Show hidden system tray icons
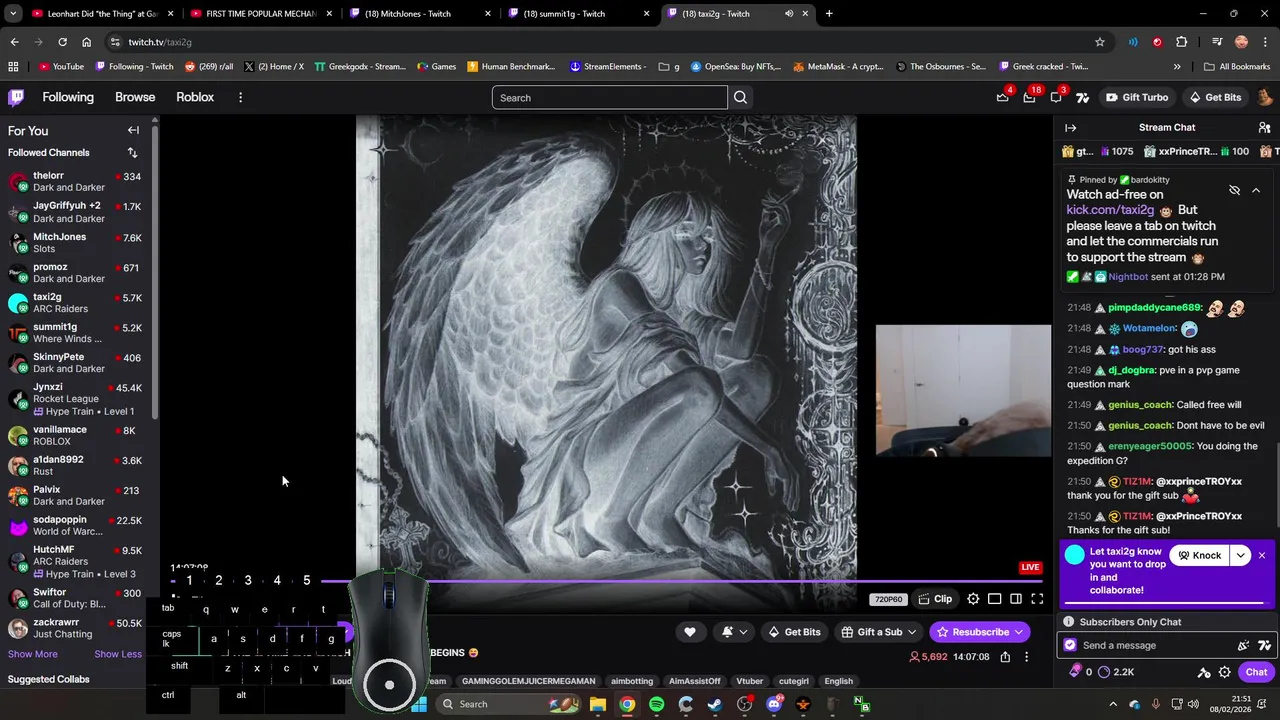1280x720 pixels. pyautogui.click(x=1113, y=704)
